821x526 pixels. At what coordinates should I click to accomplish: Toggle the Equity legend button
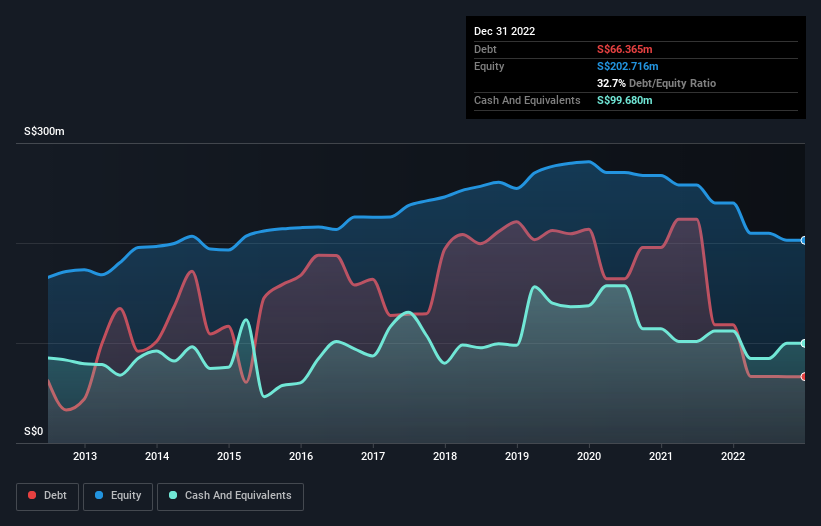pyautogui.click(x=118, y=496)
